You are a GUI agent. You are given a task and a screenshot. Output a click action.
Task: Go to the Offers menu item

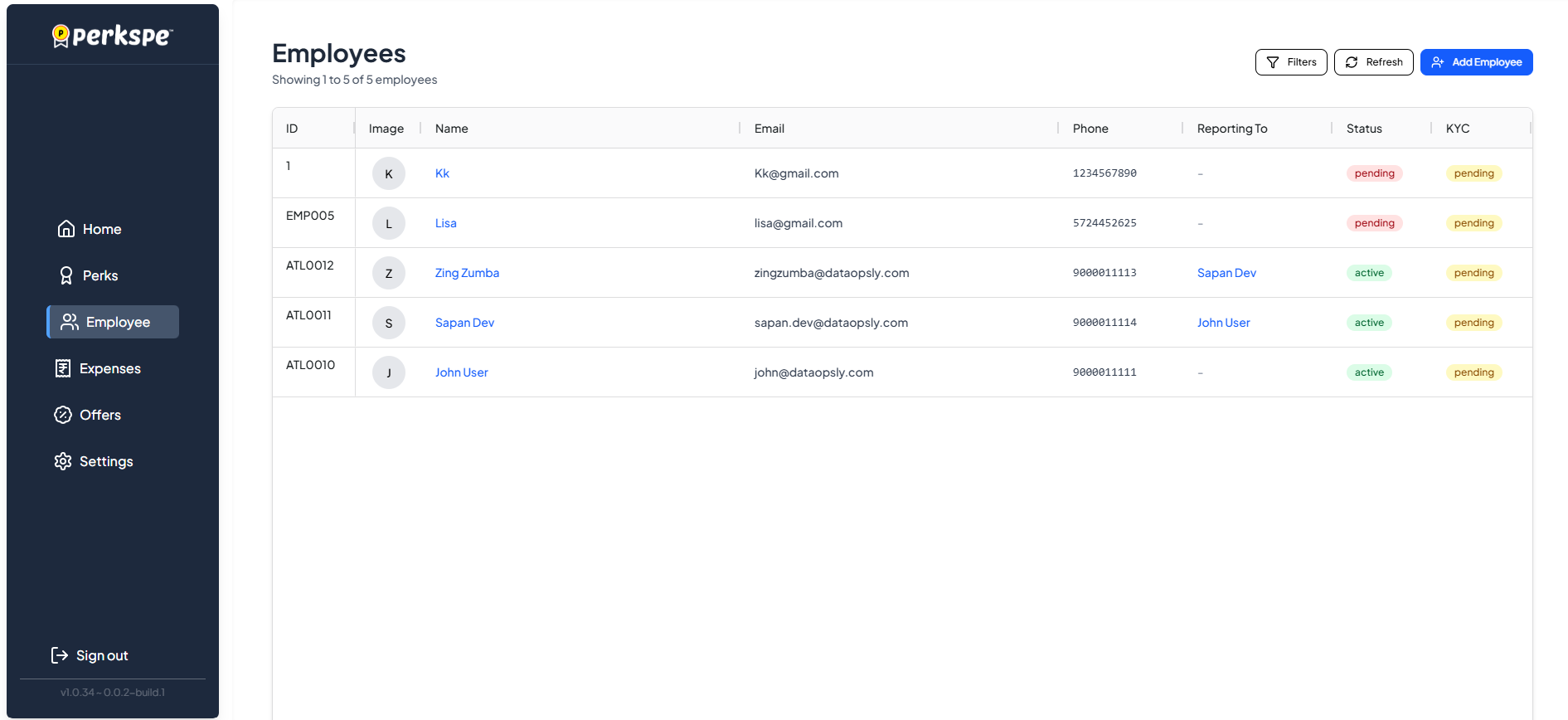(x=100, y=415)
